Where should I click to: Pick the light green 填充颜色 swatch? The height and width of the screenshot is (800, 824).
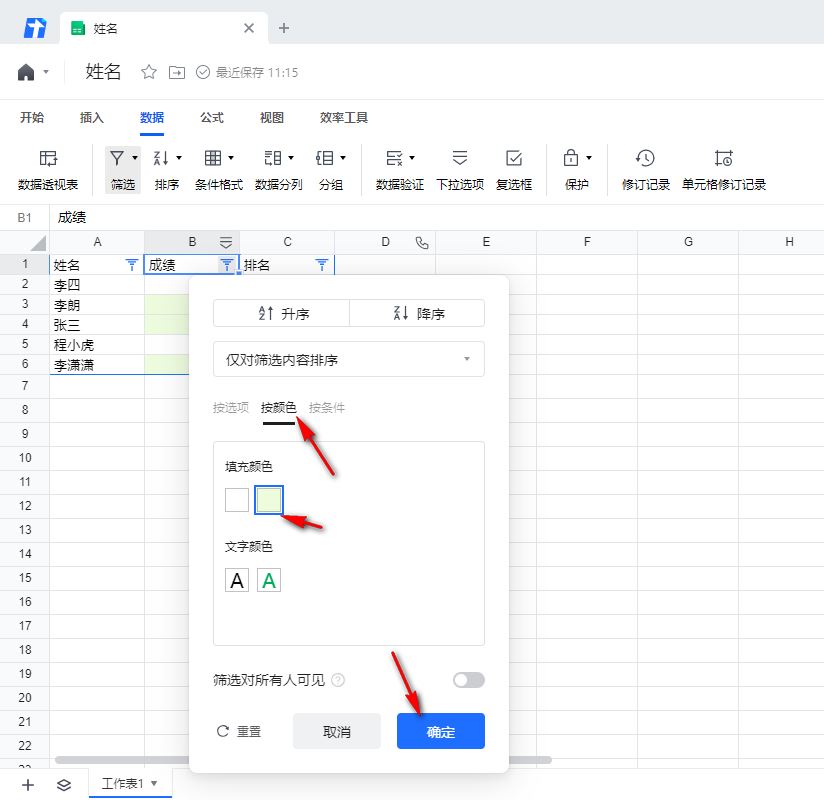268,499
